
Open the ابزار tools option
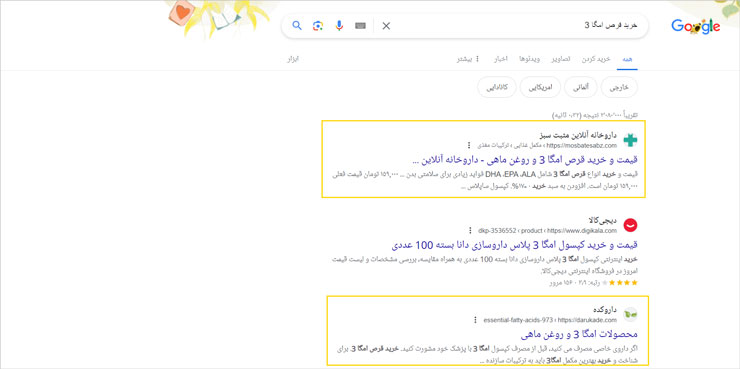(x=293, y=59)
